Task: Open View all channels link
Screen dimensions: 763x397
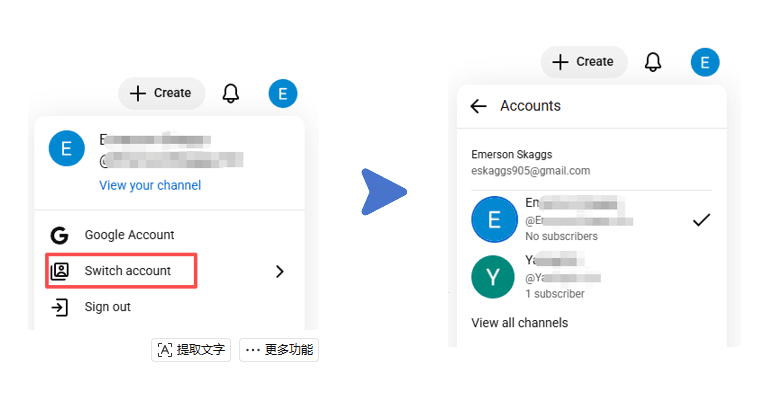Action: (x=520, y=323)
